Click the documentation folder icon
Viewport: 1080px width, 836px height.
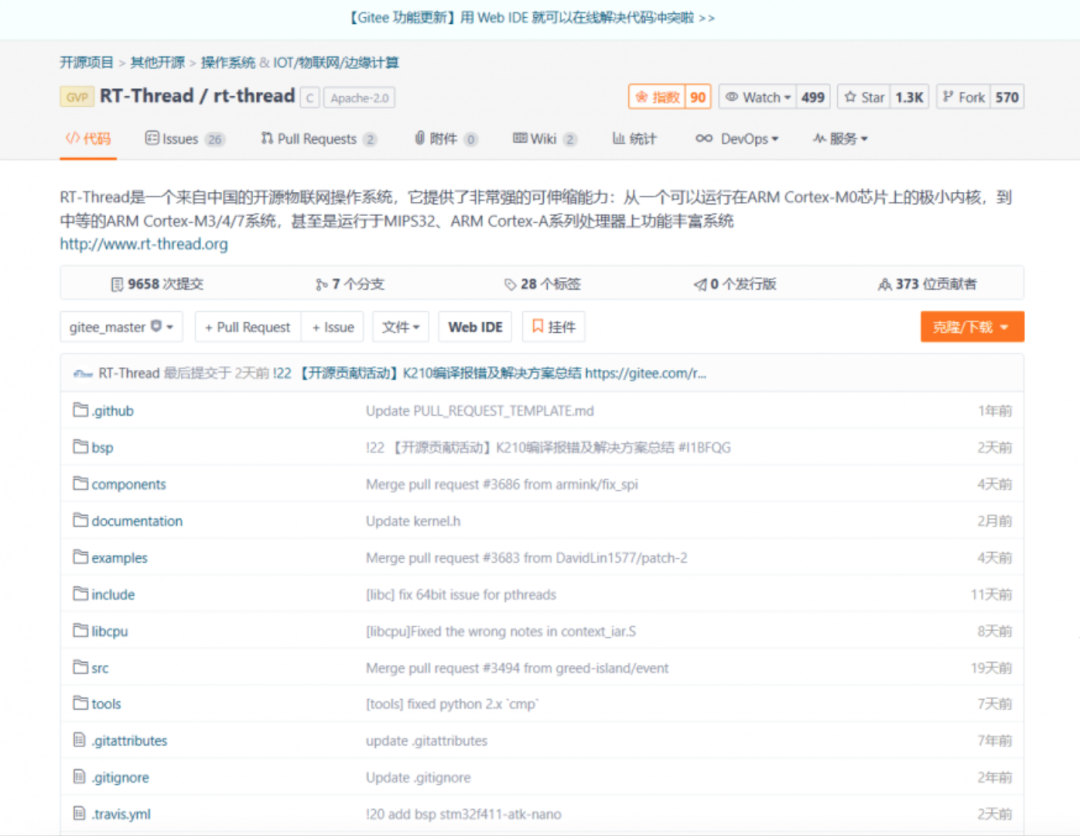click(x=81, y=520)
